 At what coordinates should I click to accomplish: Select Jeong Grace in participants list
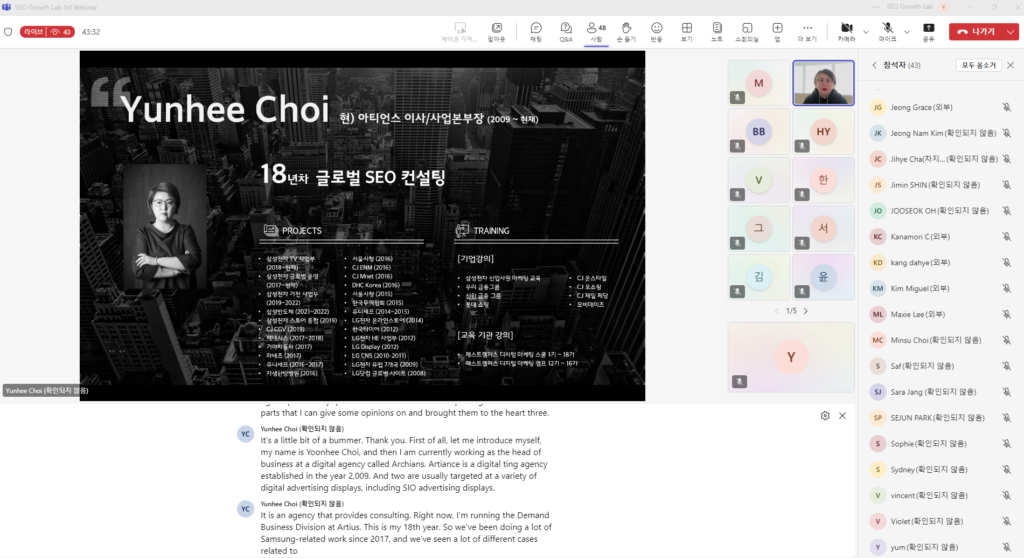click(940, 107)
